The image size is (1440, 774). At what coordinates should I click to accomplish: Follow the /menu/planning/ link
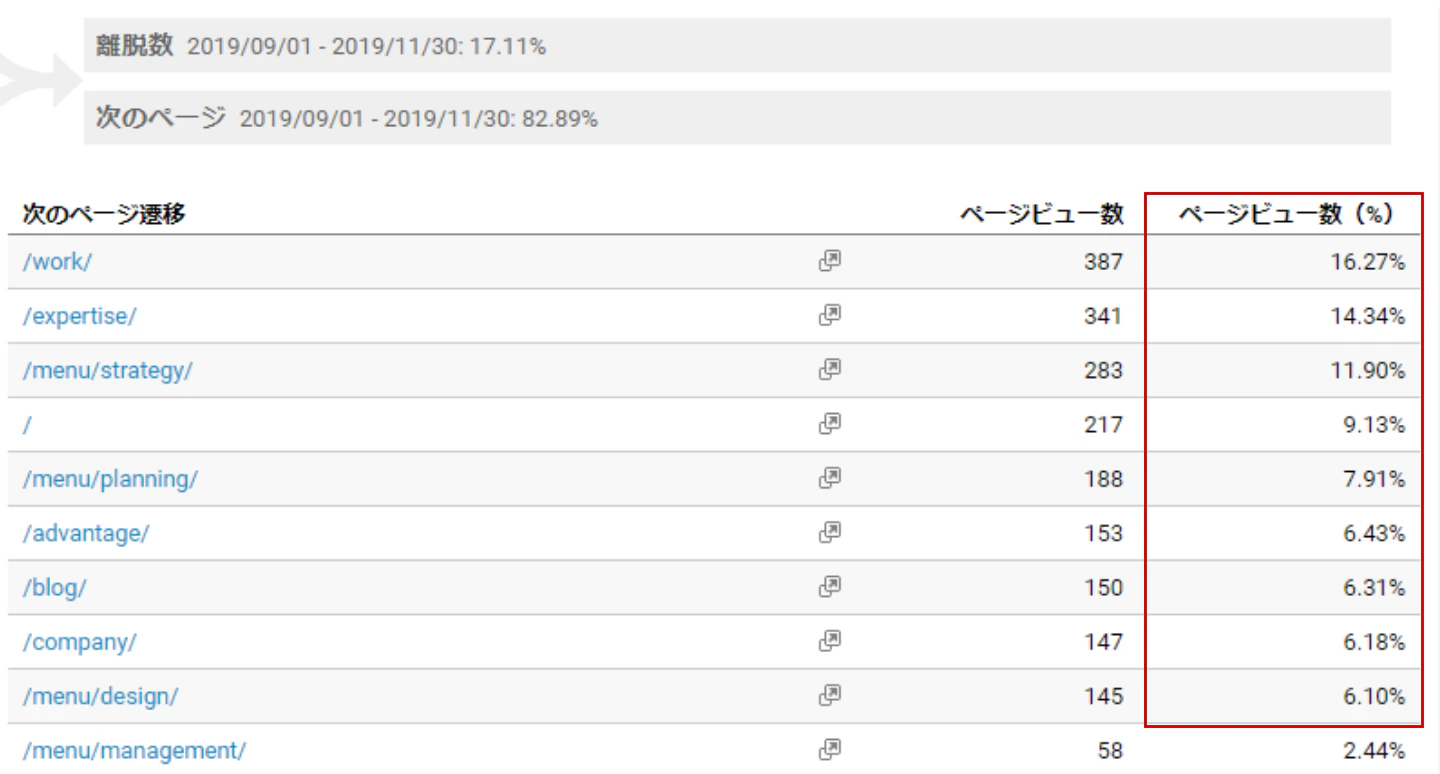click(110, 479)
